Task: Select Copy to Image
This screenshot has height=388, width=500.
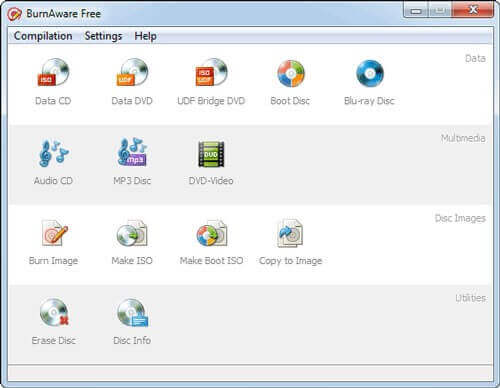Action: (290, 242)
